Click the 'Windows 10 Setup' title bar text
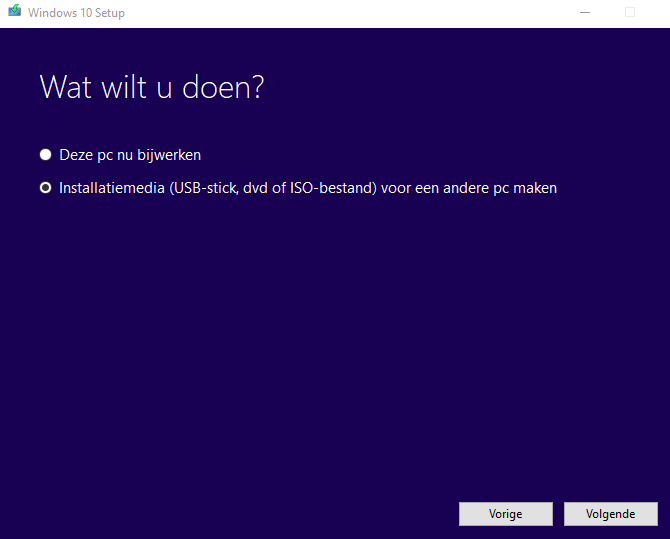 76,13
